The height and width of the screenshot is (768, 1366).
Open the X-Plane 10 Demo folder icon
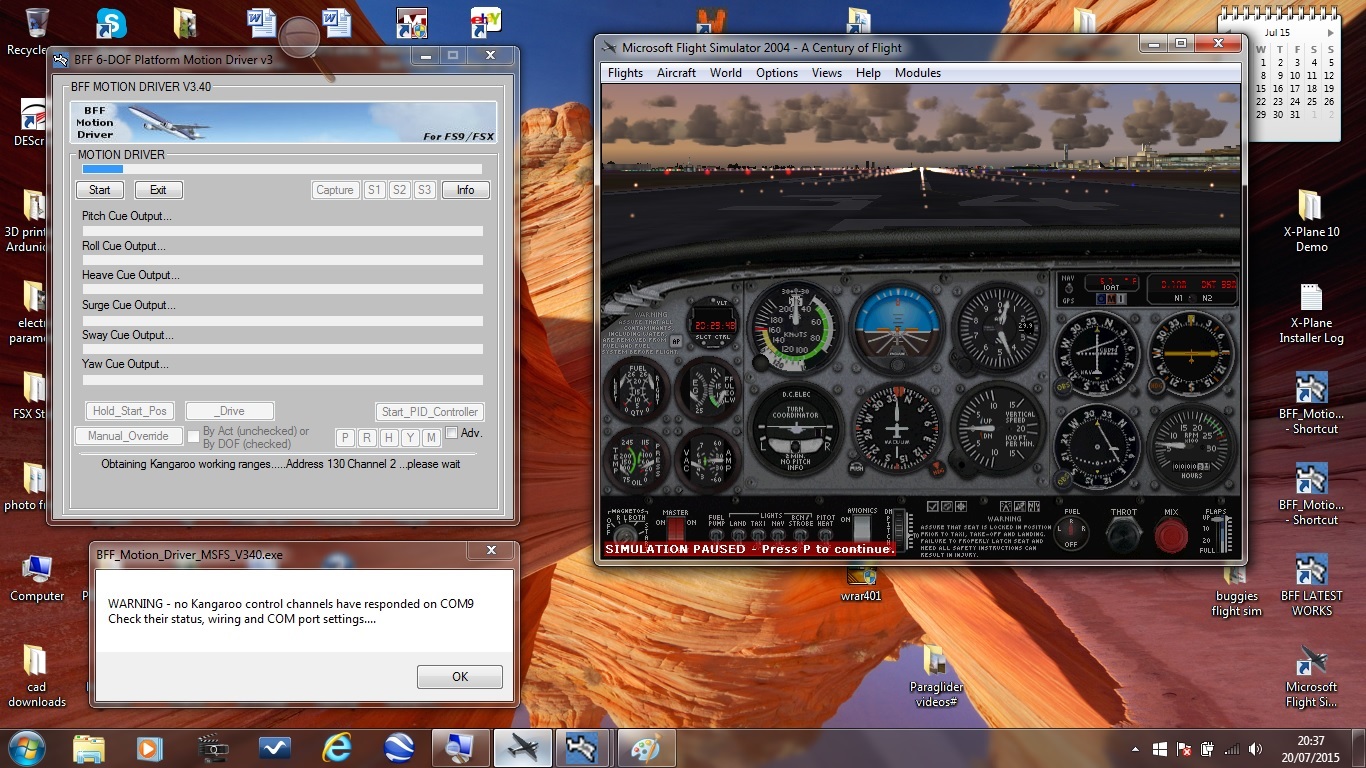point(1311,220)
